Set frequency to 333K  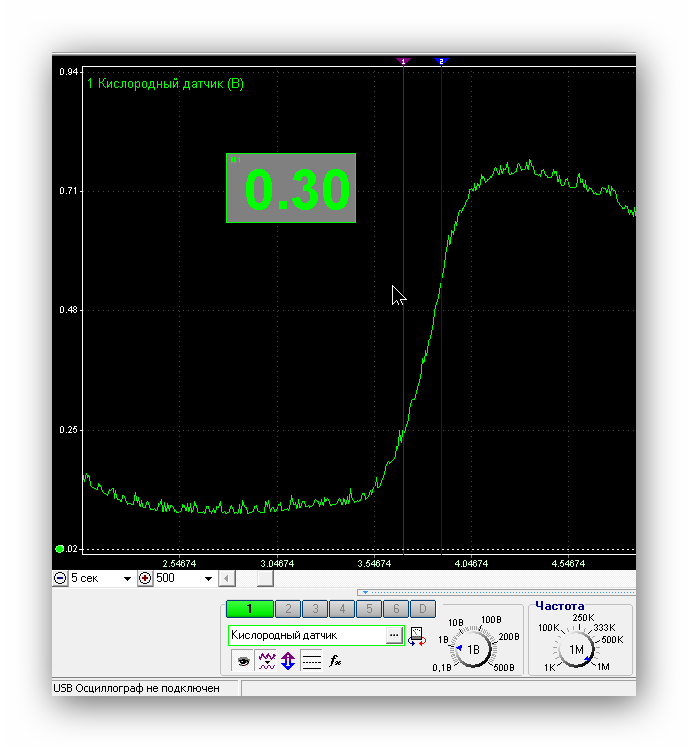point(605,628)
